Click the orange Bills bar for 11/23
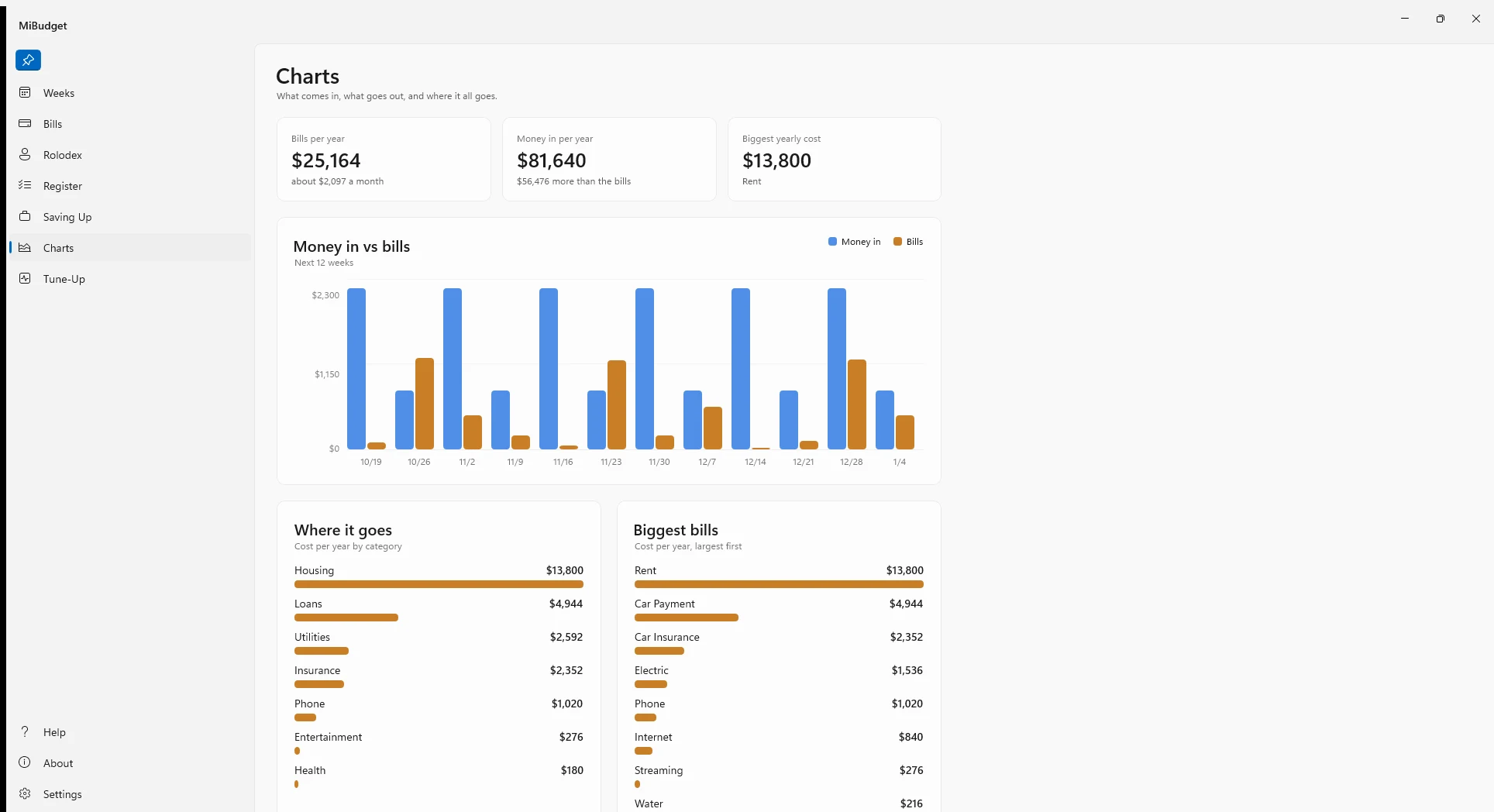 tap(617, 404)
